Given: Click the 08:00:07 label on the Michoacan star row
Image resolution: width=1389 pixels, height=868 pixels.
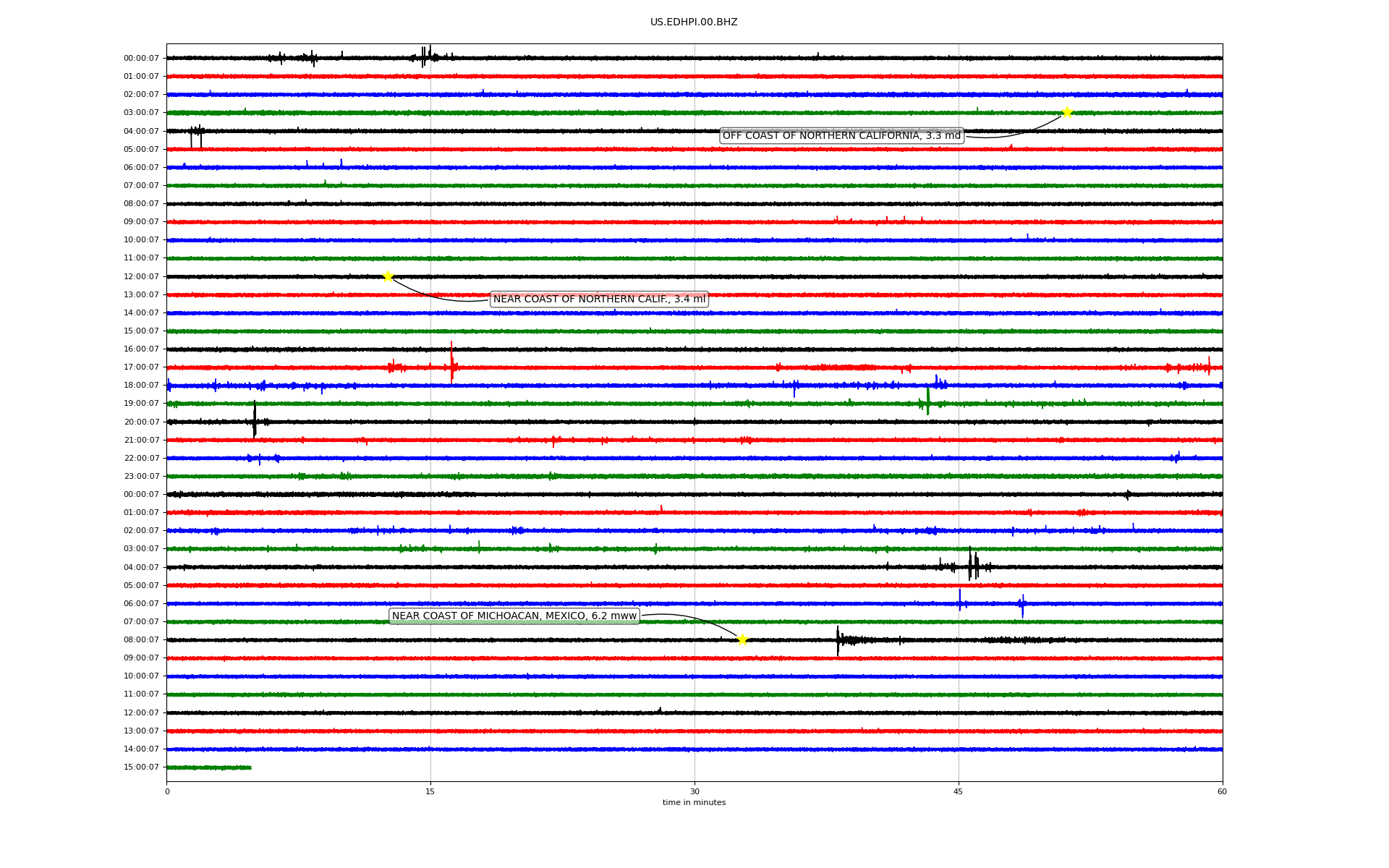Looking at the screenshot, I should click(141, 640).
